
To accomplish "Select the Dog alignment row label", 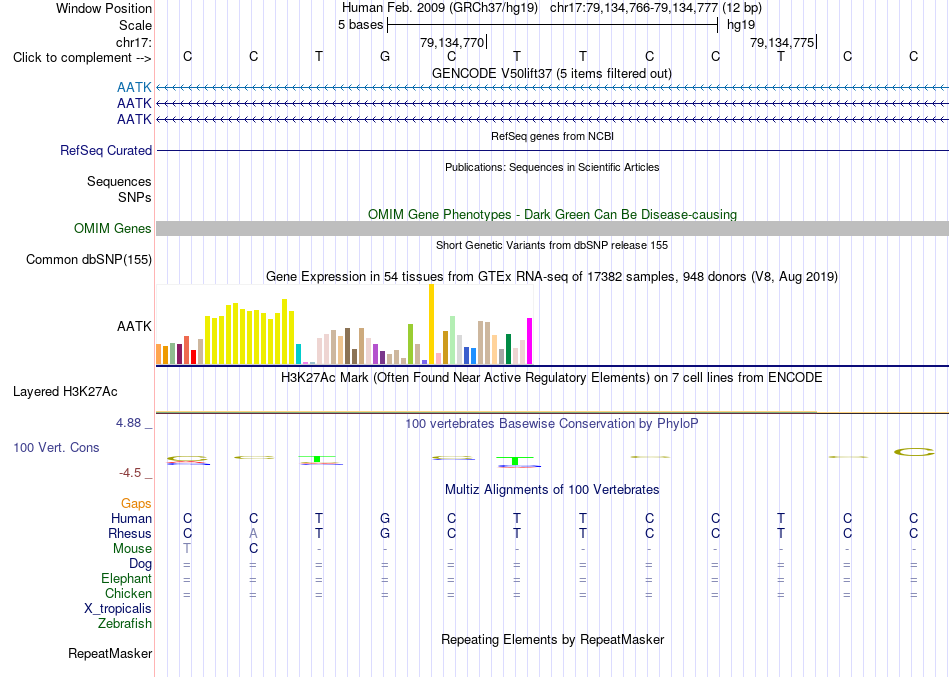I will pos(140,564).
